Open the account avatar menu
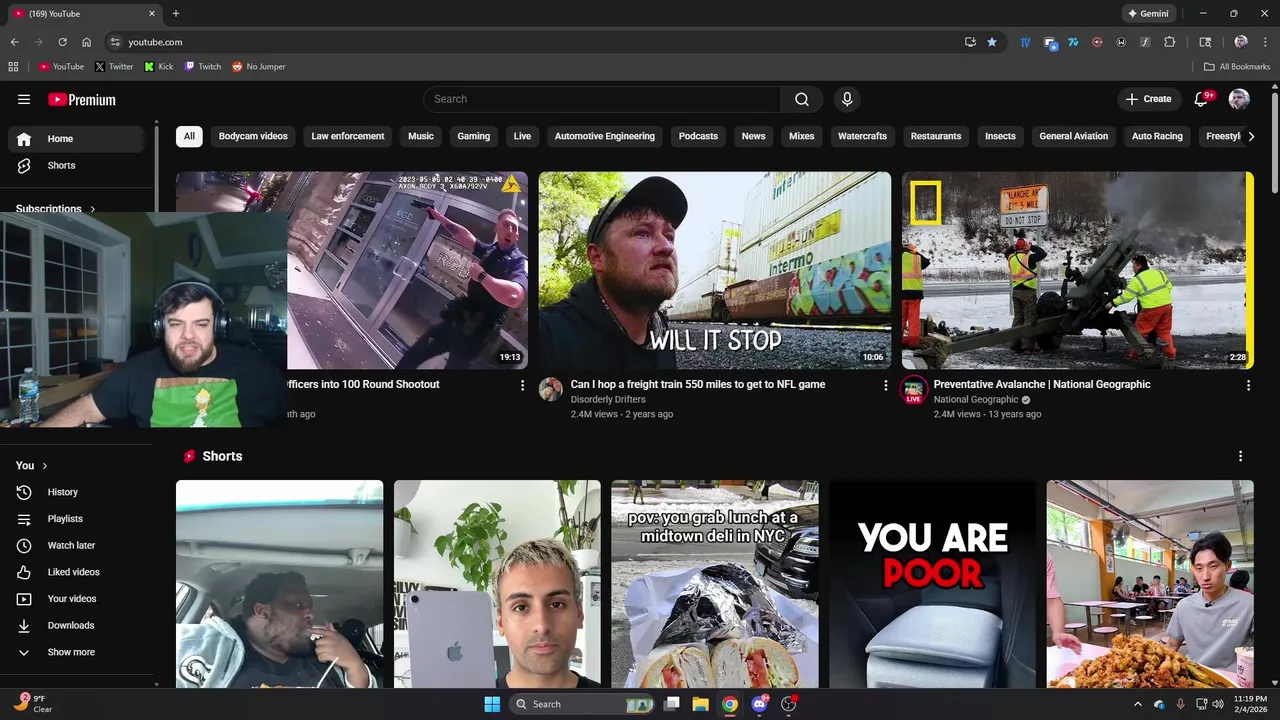The width and height of the screenshot is (1280, 720). coord(1239,99)
